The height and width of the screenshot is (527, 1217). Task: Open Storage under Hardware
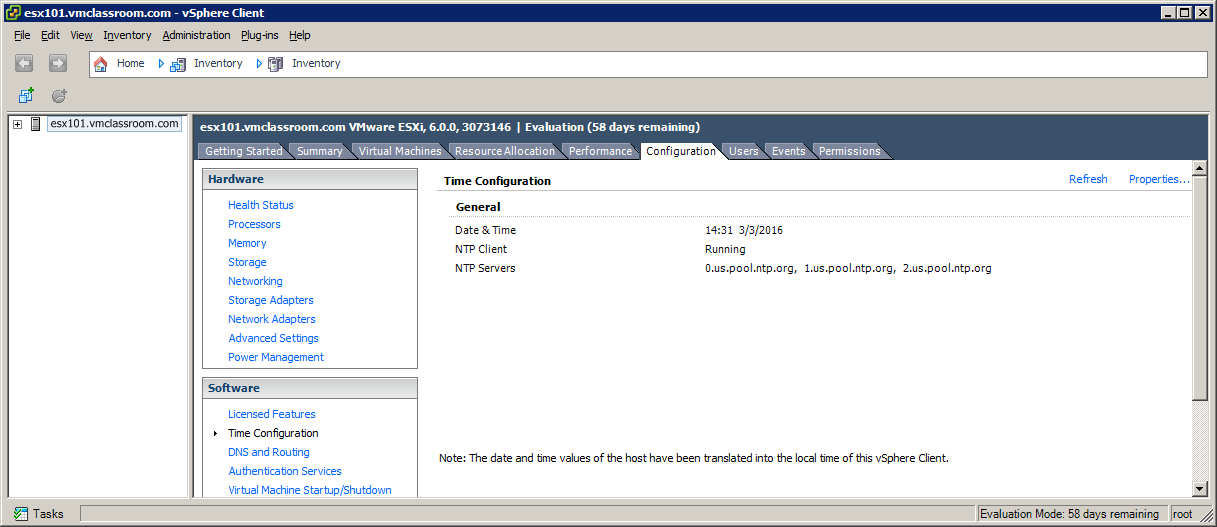pyautogui.click(x=247, y=262)
